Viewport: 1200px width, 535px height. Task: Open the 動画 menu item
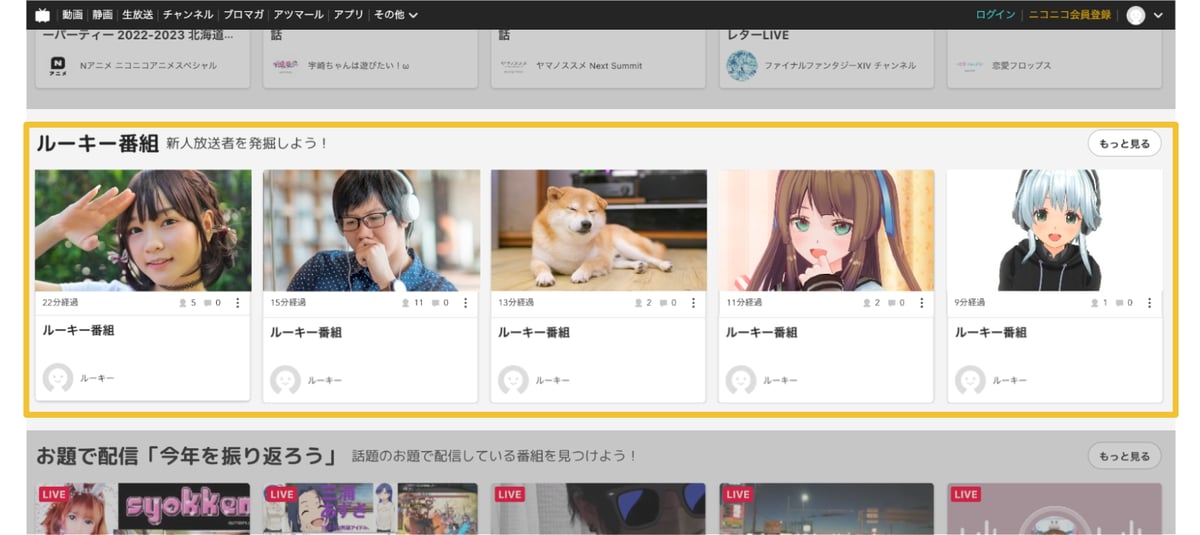[x=72, y=15]
